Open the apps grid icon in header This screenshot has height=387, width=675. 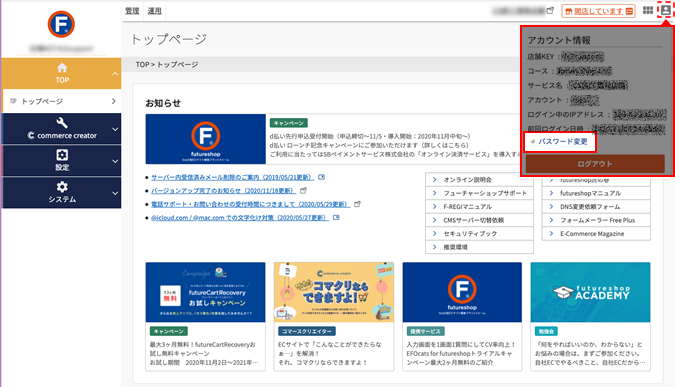647,10
